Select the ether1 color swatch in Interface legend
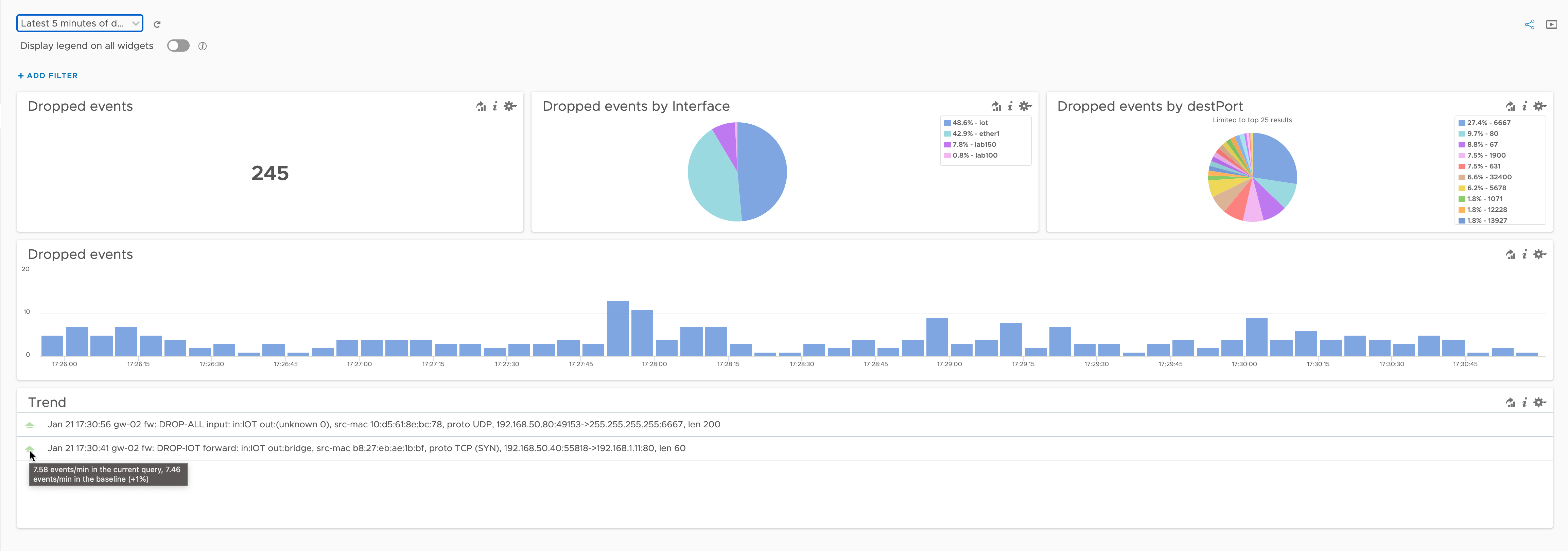This screenshot has height=551, width=1568. (947, 134)
